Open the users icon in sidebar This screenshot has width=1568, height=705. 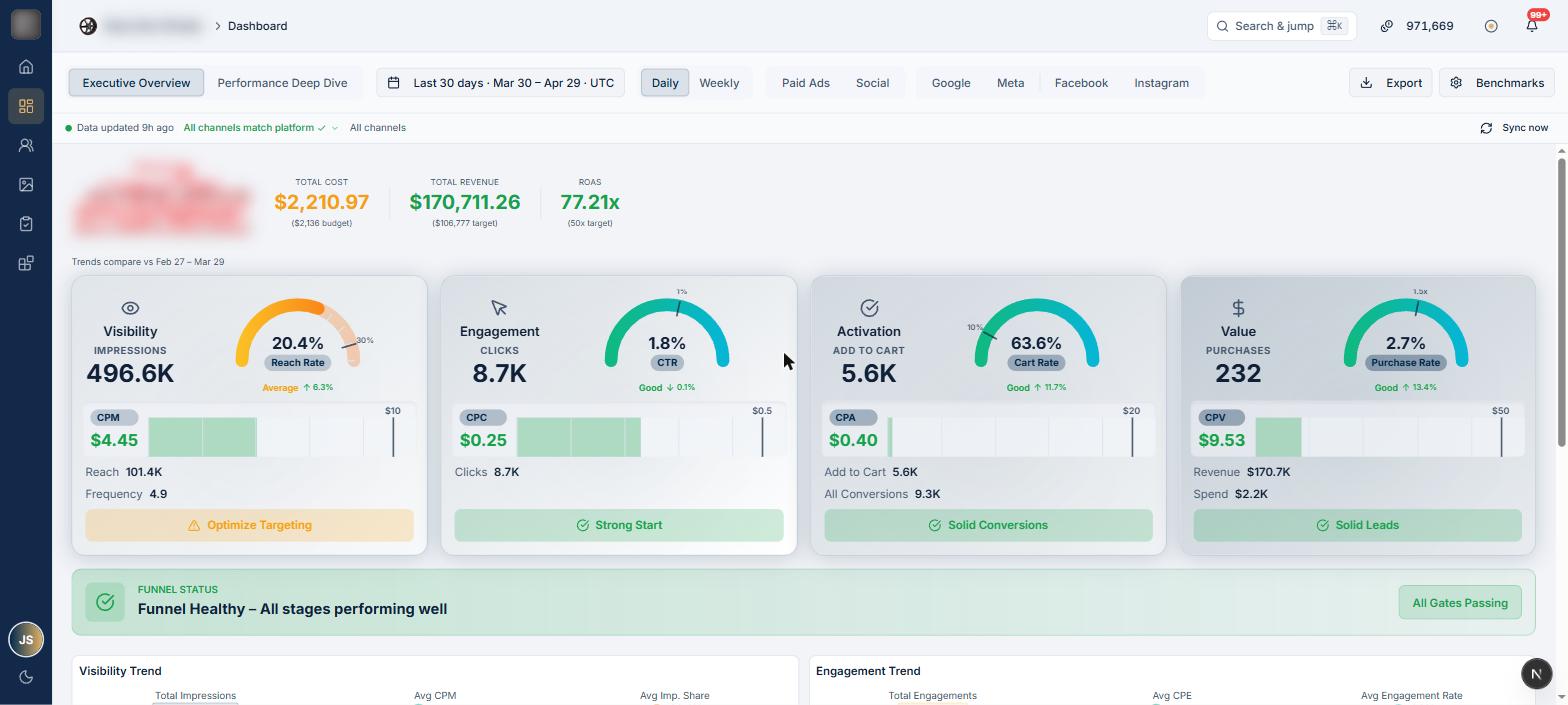(26, 145)
